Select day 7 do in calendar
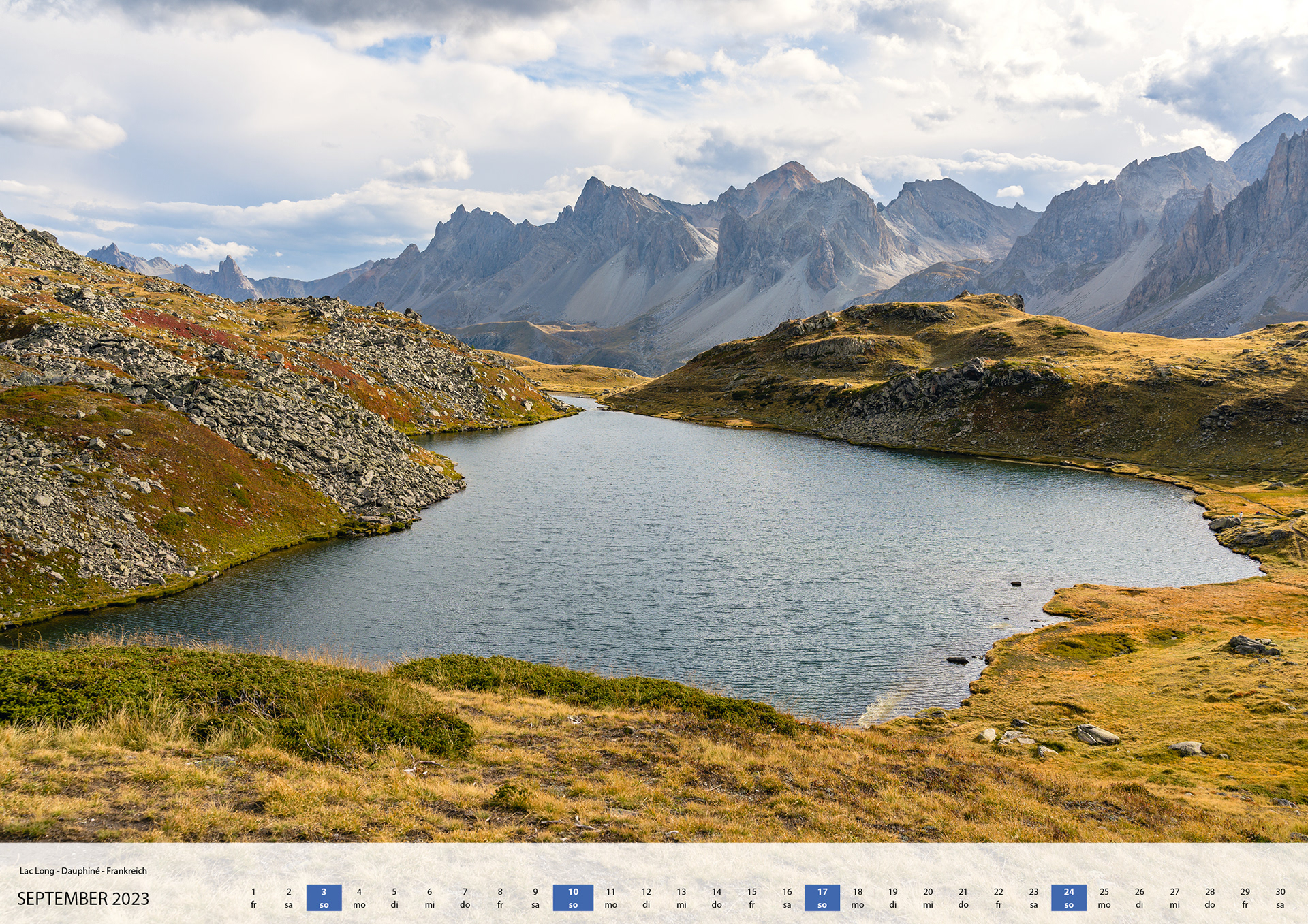 (x=465, y=897)
